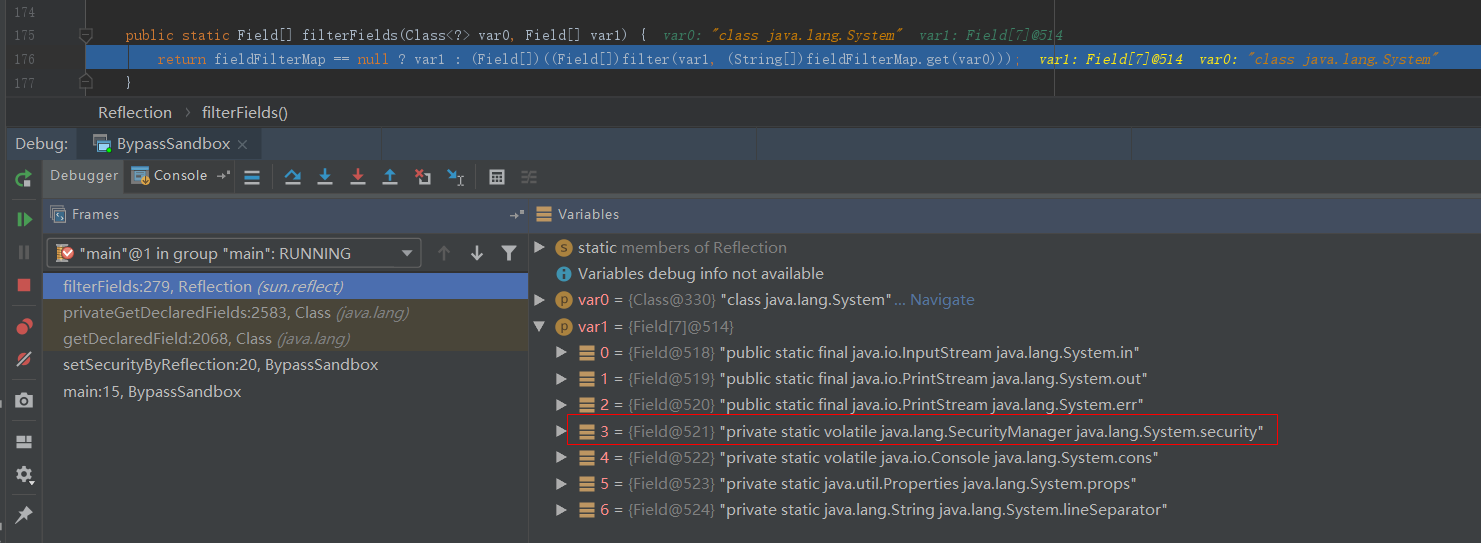The width and height of the screenshot is (1481, 543).
Task: Stop the debug session
Action: click(x=24, y=286)
